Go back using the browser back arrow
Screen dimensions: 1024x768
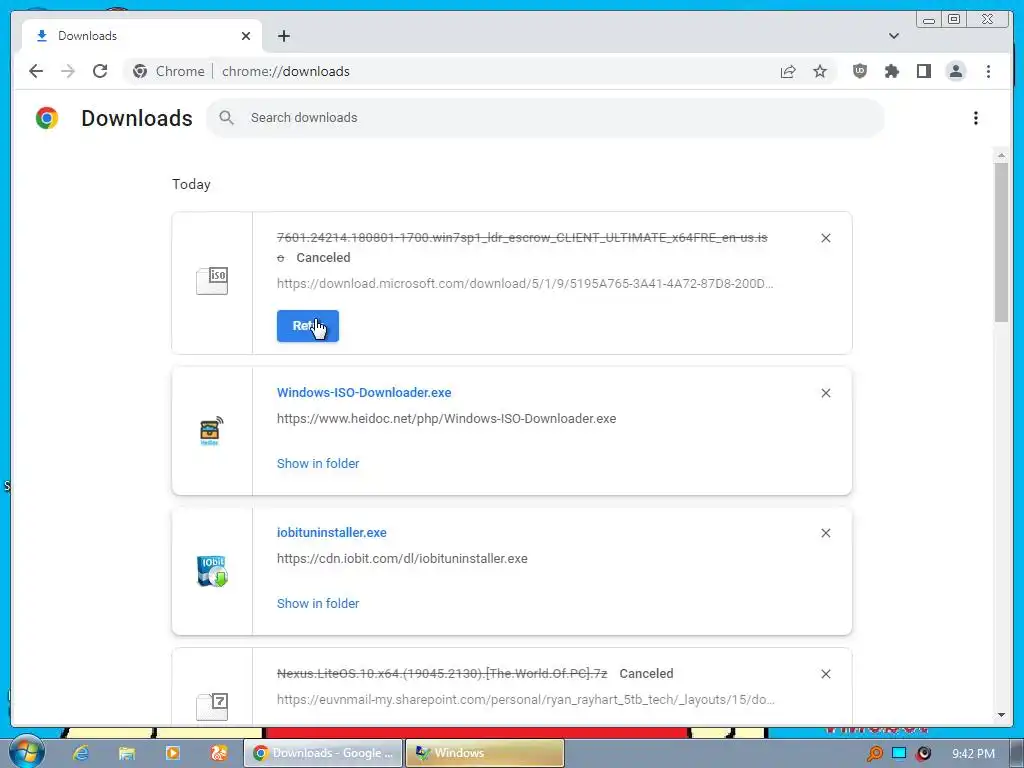(36, 71)
